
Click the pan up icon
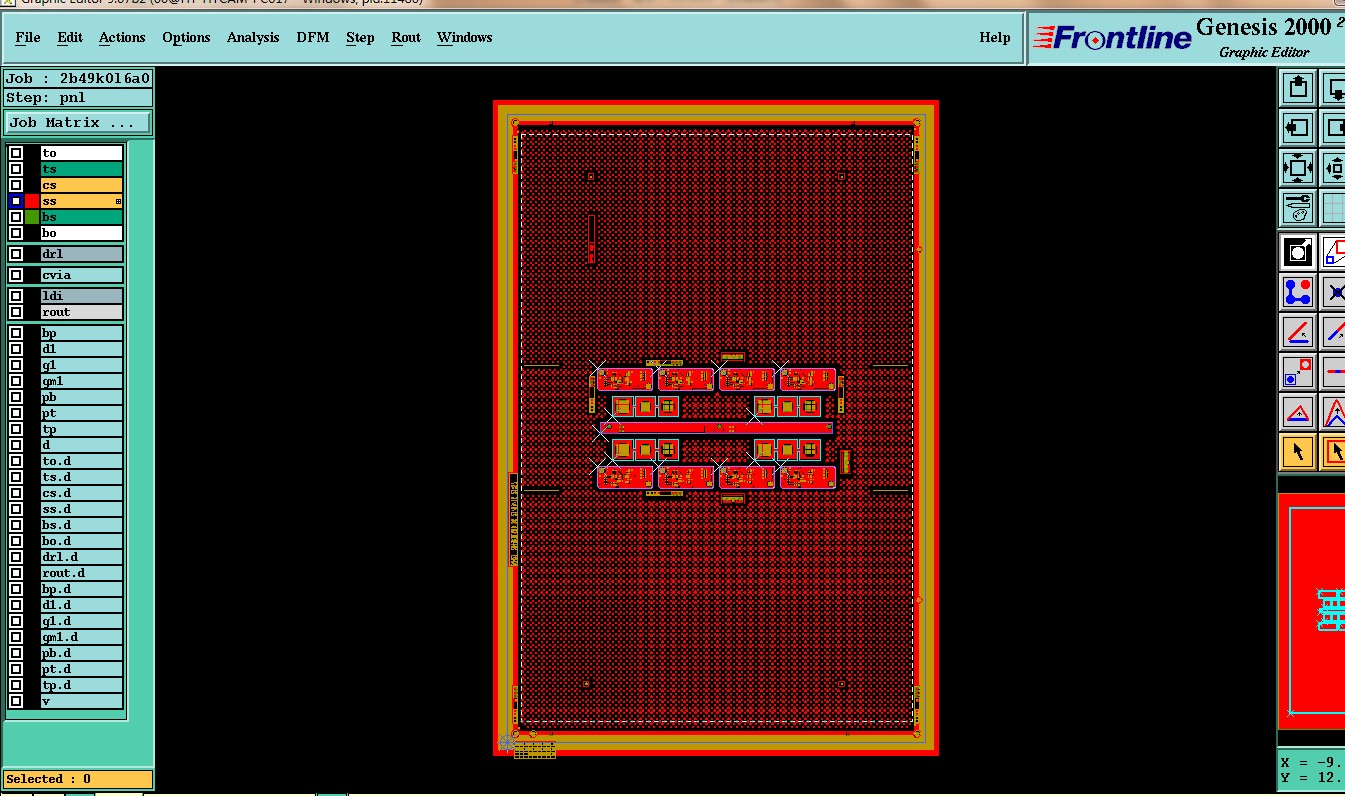tap(1298, 88)
